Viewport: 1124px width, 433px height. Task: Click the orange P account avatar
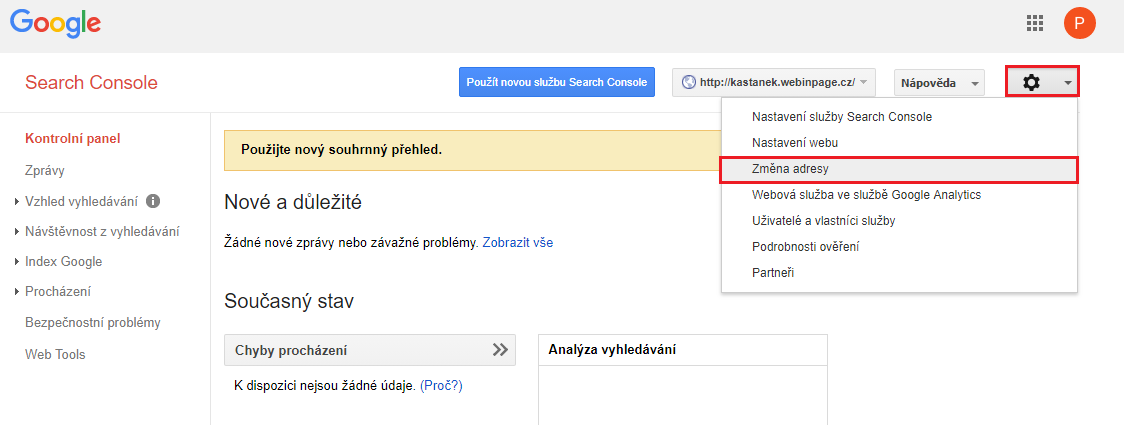[1079, 22]
